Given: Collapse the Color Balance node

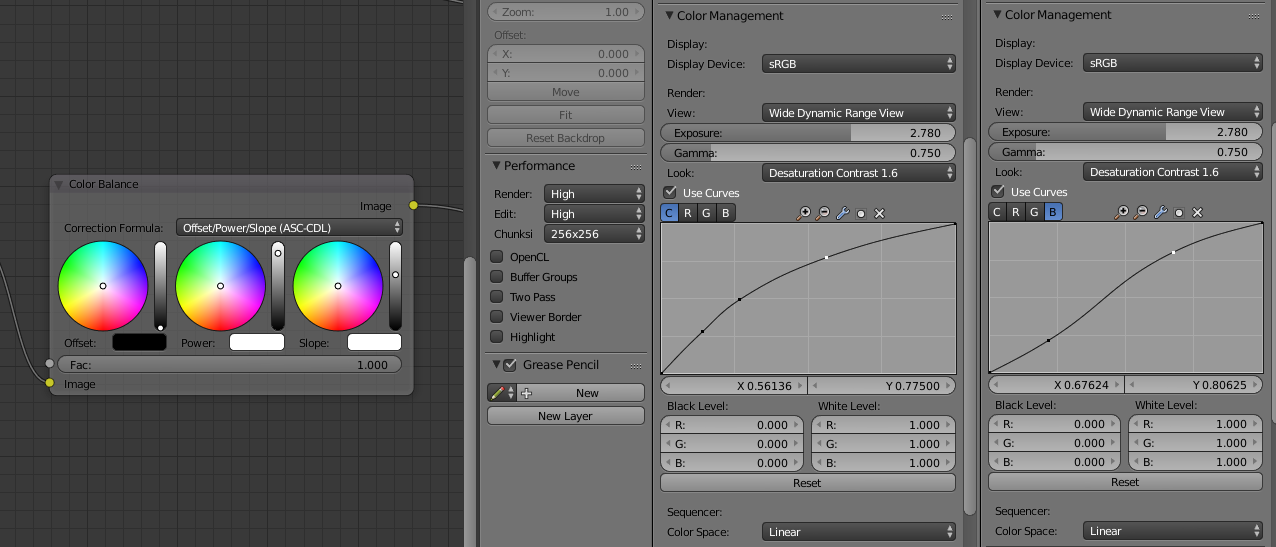Looking at the screenshot, I should [58, 184].
